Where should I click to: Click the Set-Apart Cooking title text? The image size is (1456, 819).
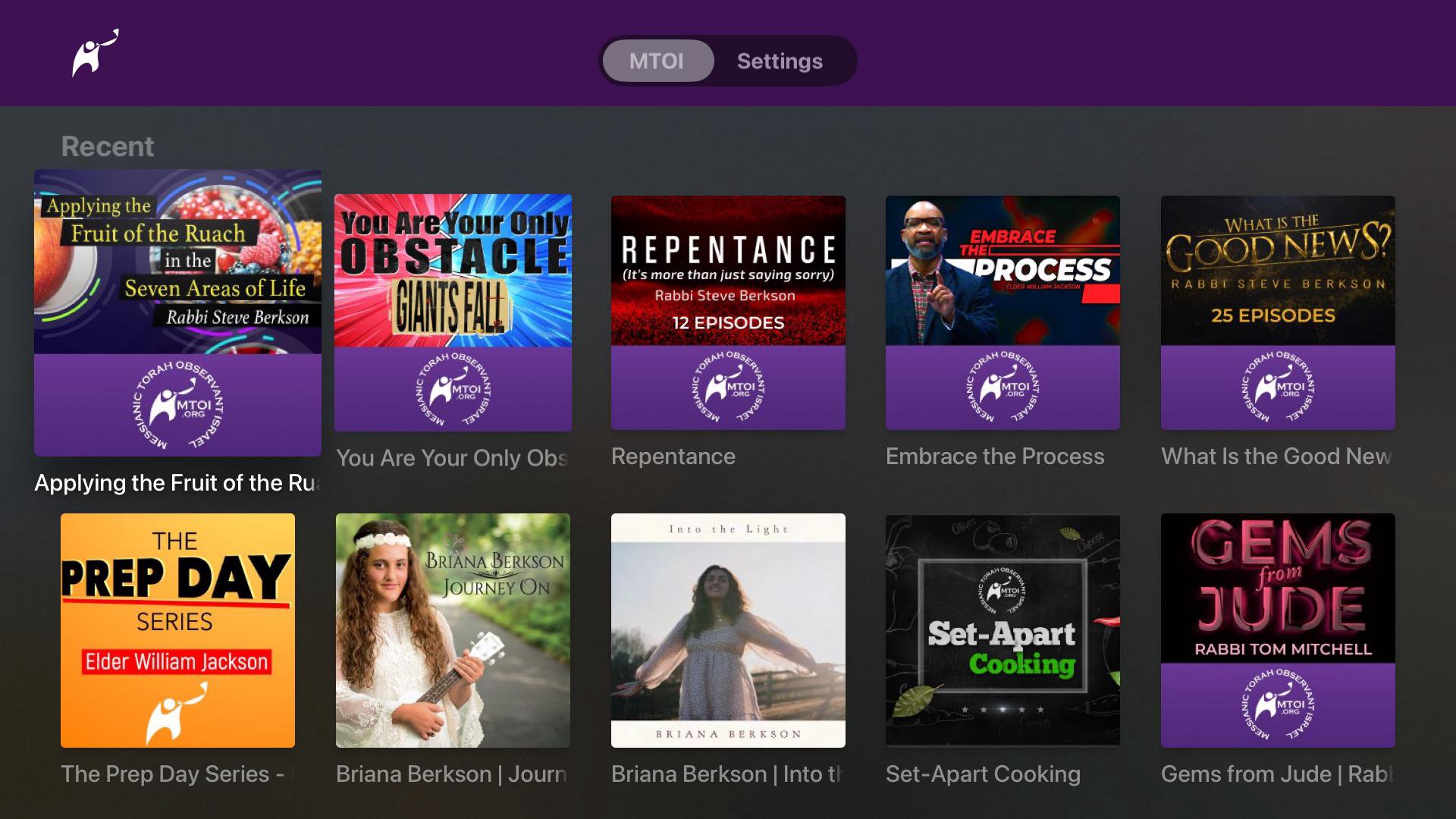point(983,774)
